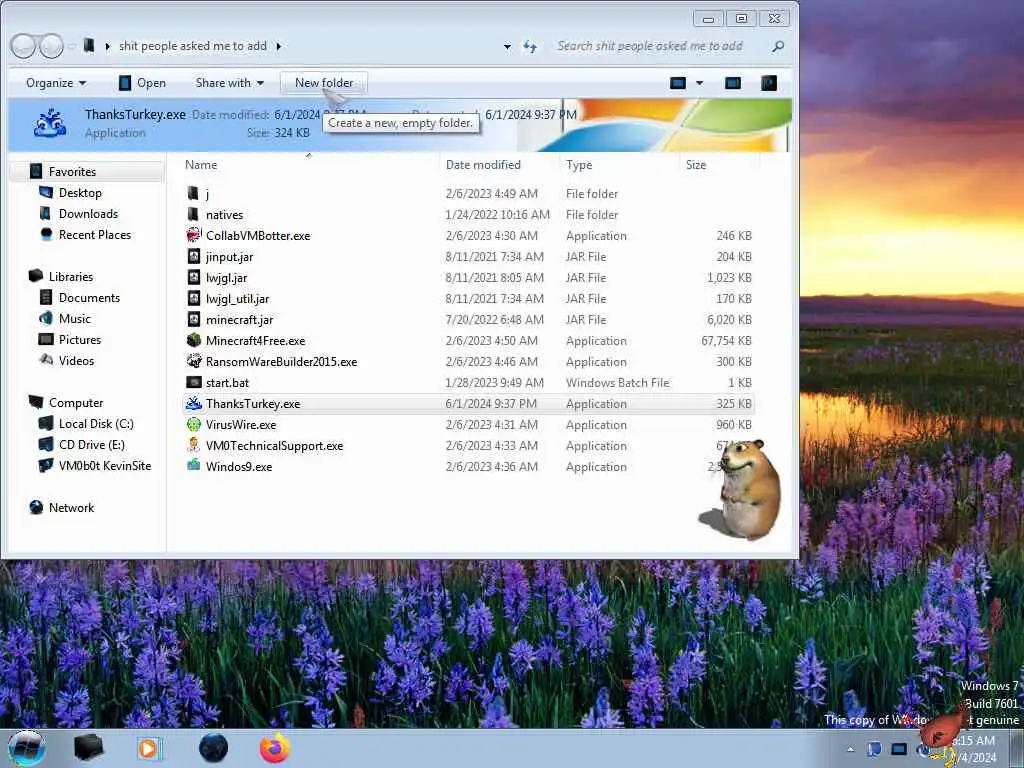Click the Favorites group in sidebar

[x=72, y=172]
